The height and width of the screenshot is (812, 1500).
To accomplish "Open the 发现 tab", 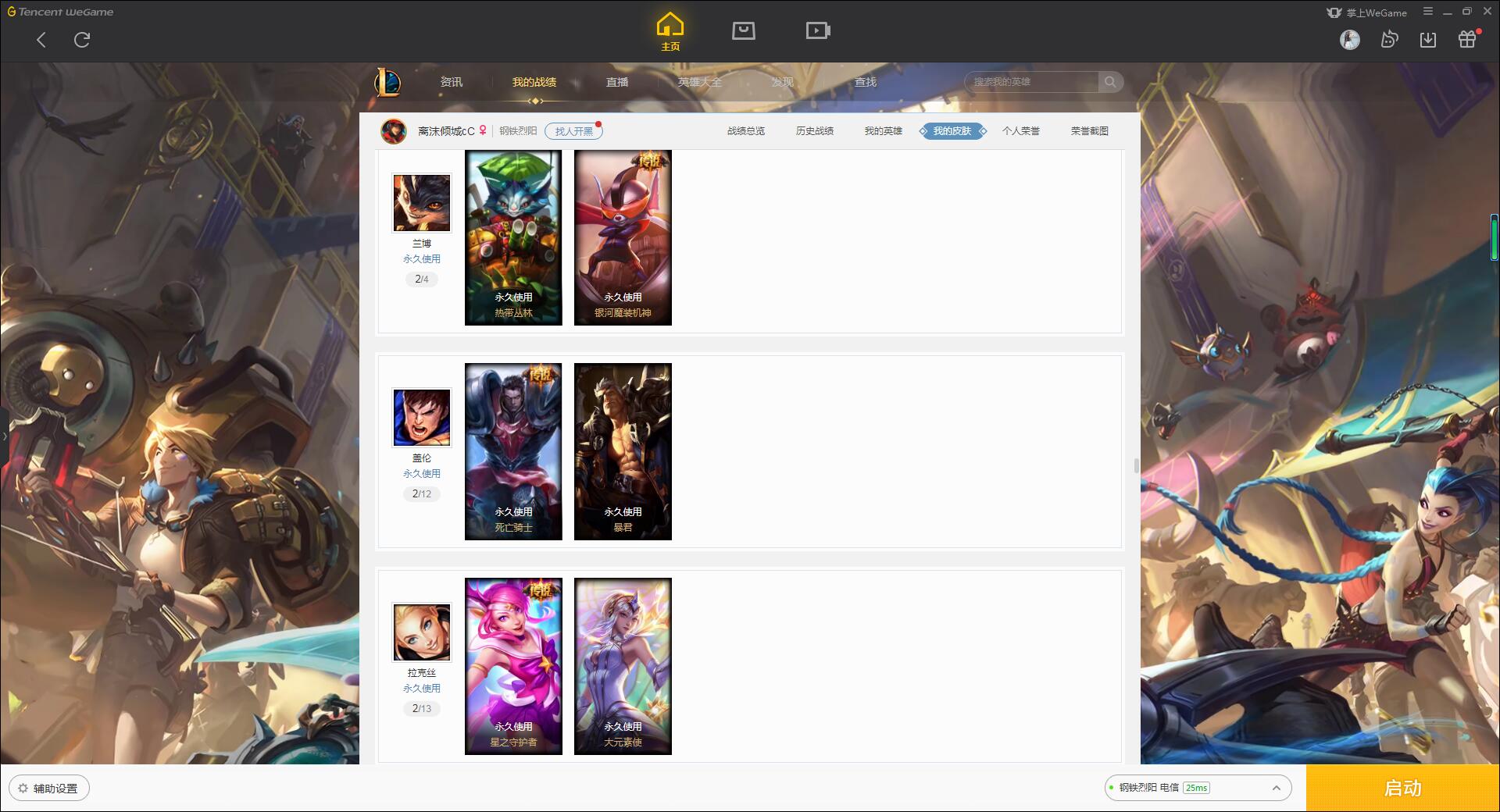I will pyautogui.click(x=783, y=82).
